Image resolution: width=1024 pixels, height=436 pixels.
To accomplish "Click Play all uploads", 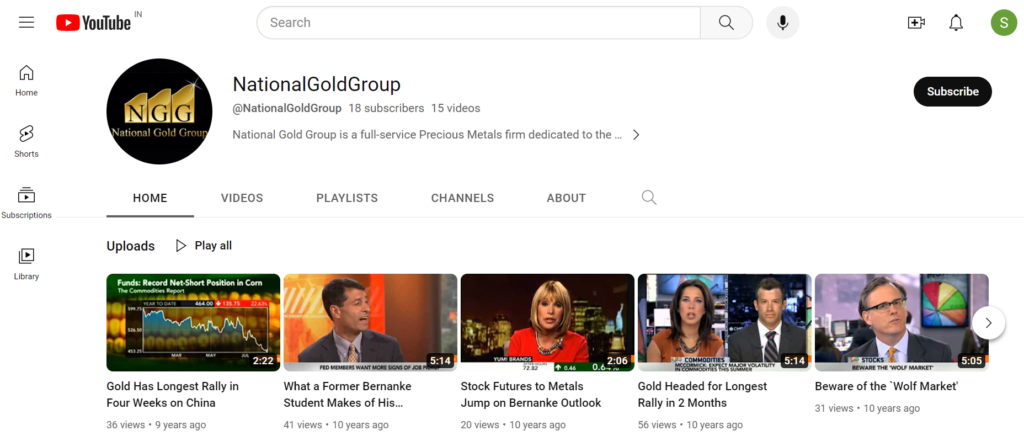I will [x=204, y=246].
